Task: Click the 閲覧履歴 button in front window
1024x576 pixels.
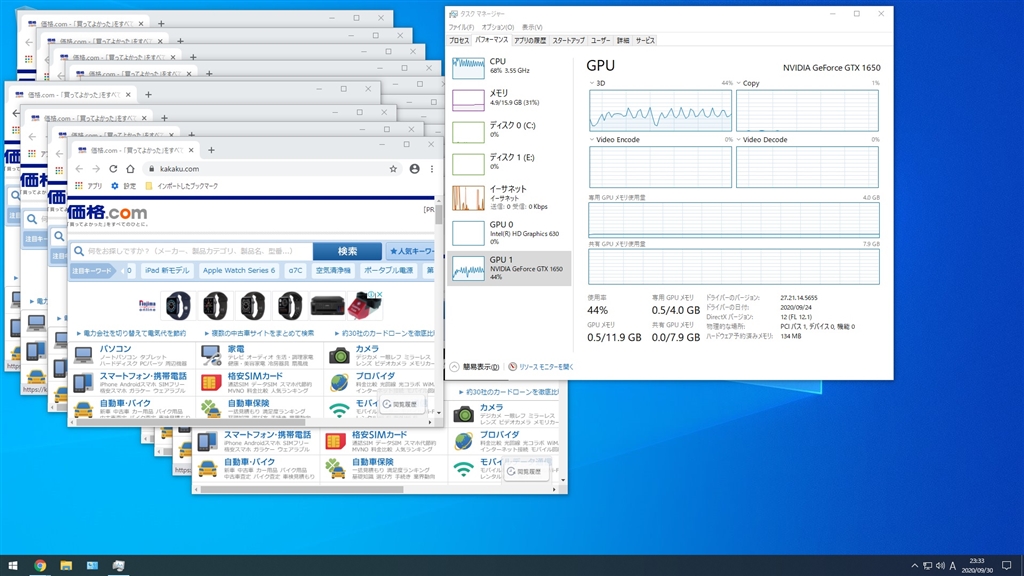Action: click(400, 404)
